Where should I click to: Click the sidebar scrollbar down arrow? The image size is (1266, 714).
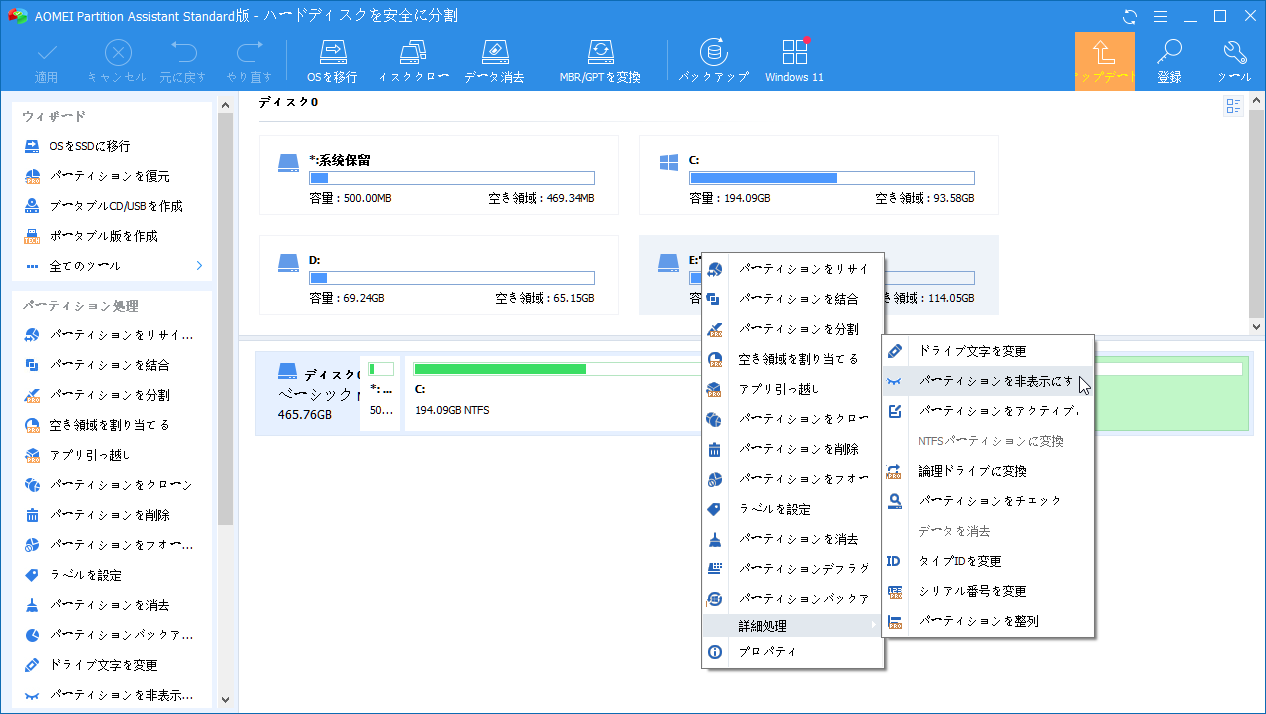coord(225,699)
